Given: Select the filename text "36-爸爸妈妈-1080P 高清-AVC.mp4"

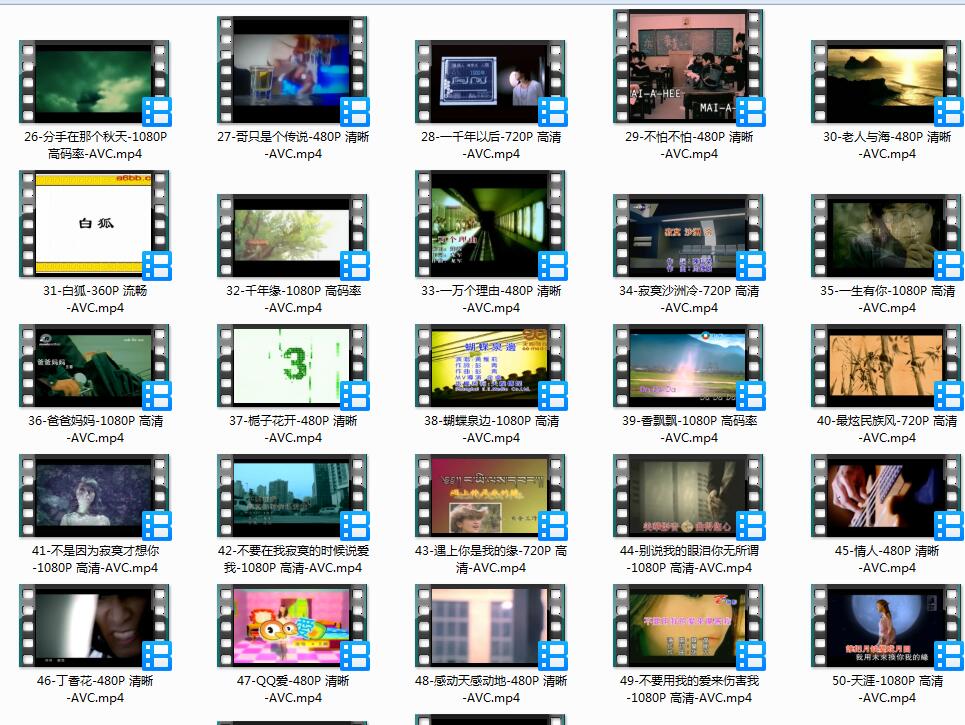Looking at the screenshot, I should (95, 430).
